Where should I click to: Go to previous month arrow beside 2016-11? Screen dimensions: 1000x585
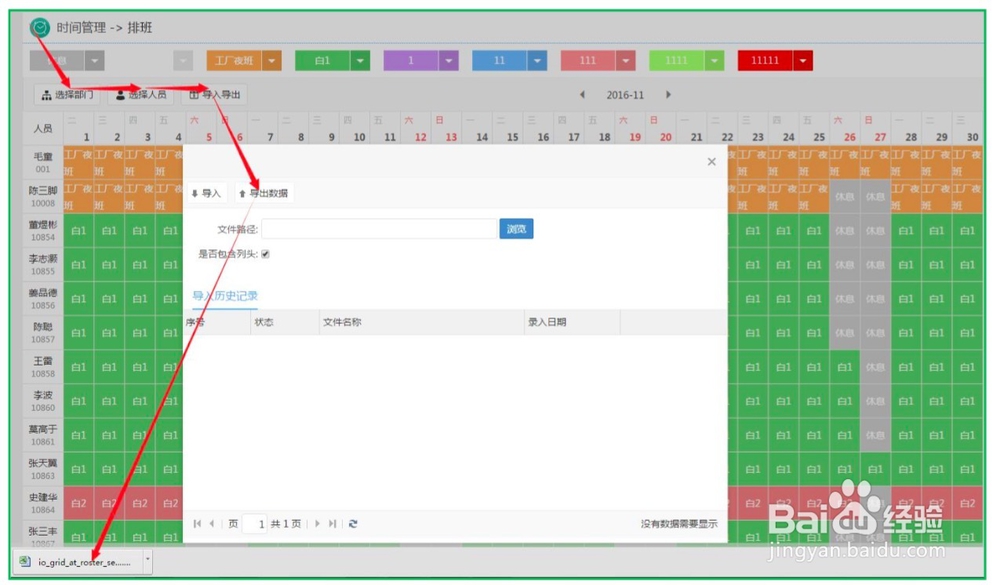(x=582, y=94)
